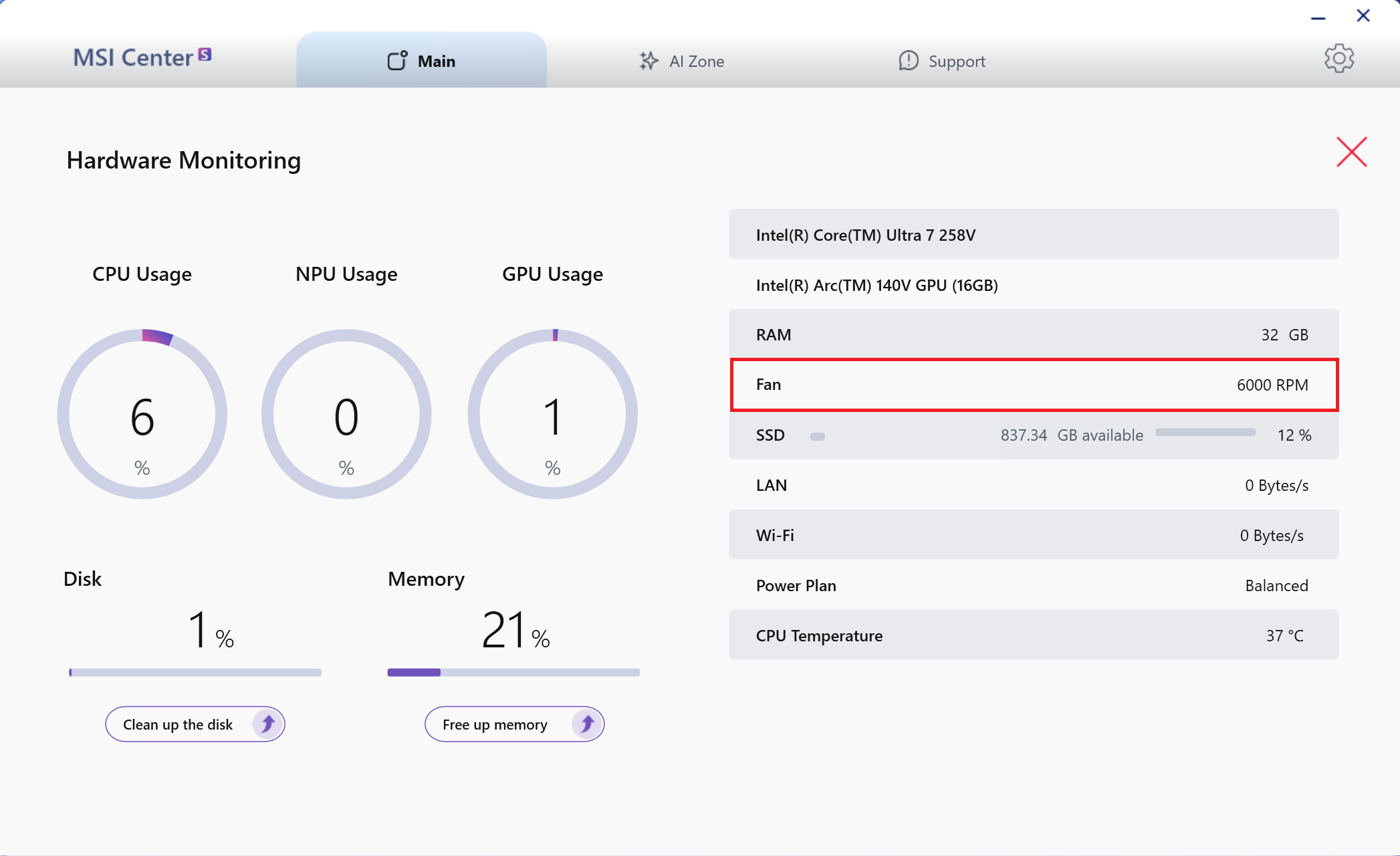Viewport: 1400px width, 856px height.
Task: Click the Support speech bubble icon
Action: tap(908, 61)
